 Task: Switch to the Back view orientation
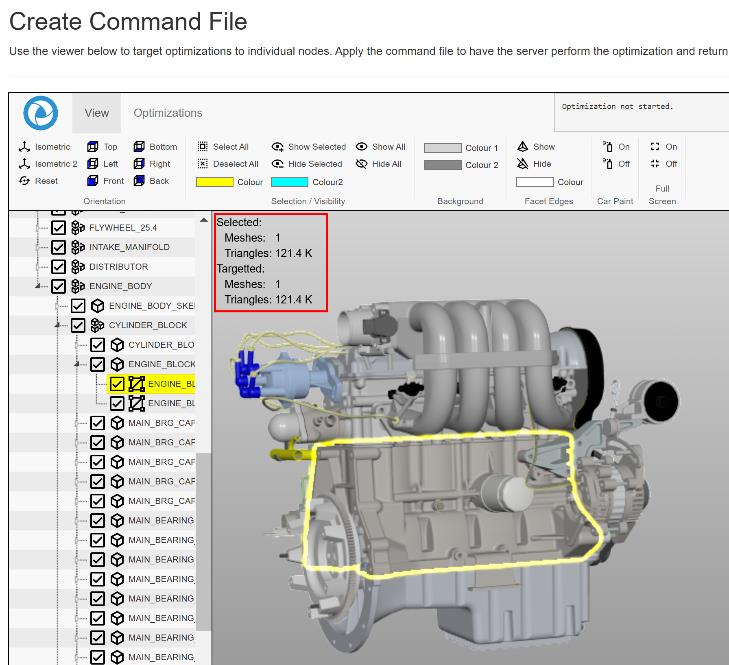tap(152, 181)
